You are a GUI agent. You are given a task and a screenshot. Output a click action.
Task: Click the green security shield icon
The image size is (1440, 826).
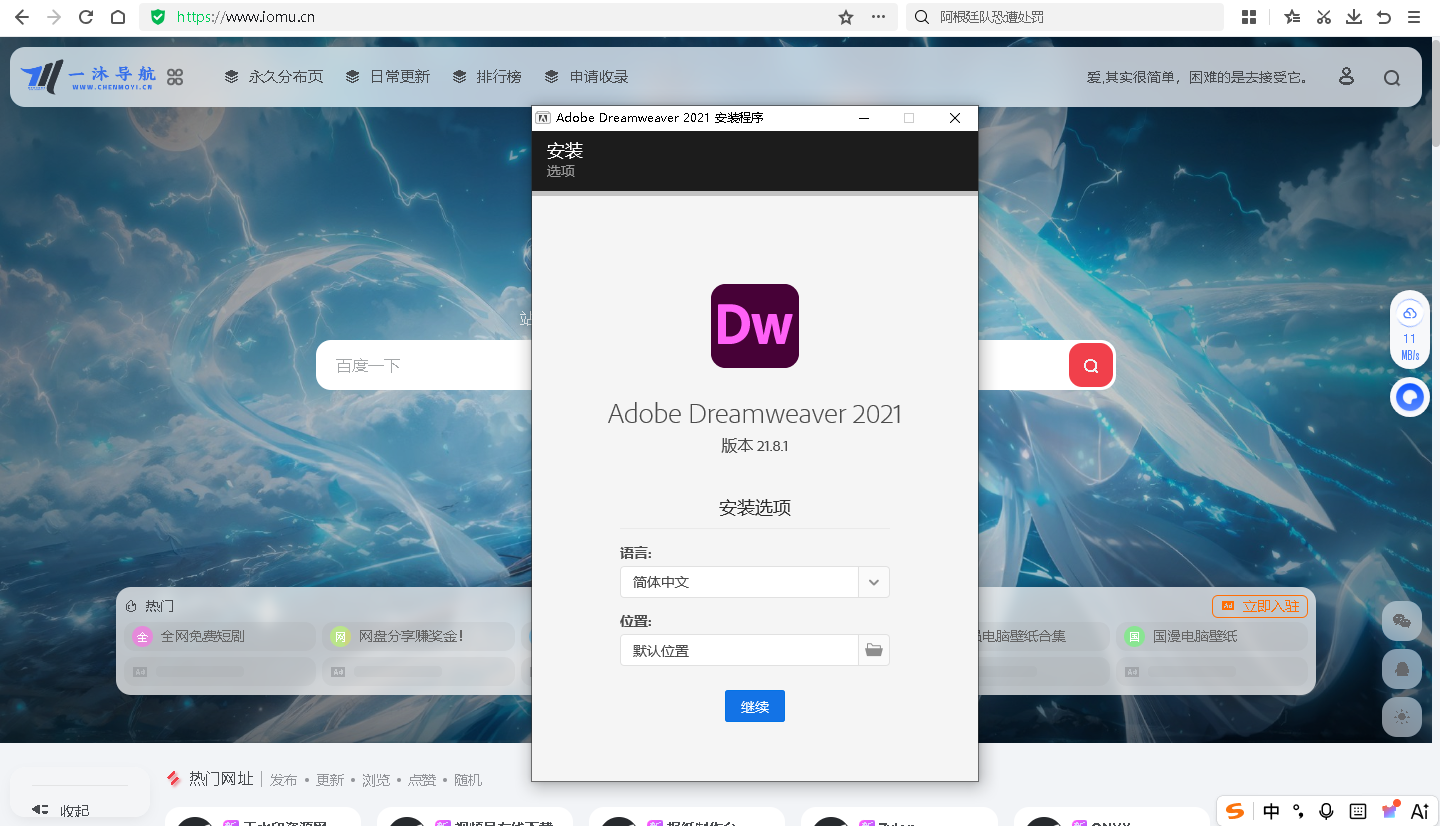pos(158,17)
